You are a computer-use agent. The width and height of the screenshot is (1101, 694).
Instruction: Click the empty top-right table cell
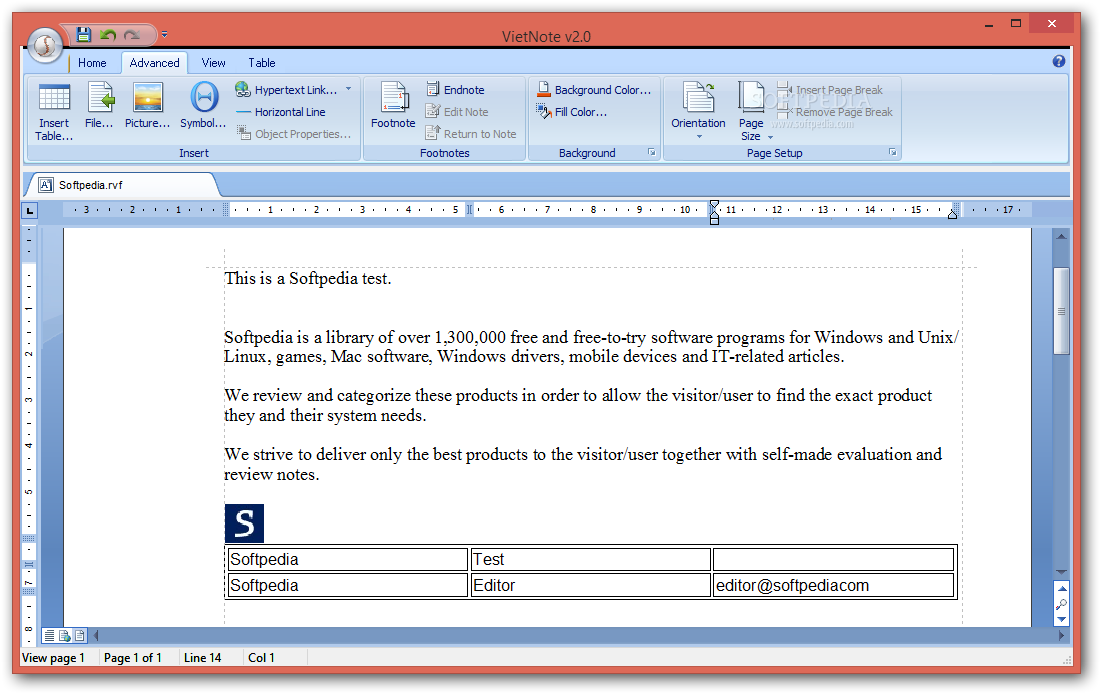833,560
